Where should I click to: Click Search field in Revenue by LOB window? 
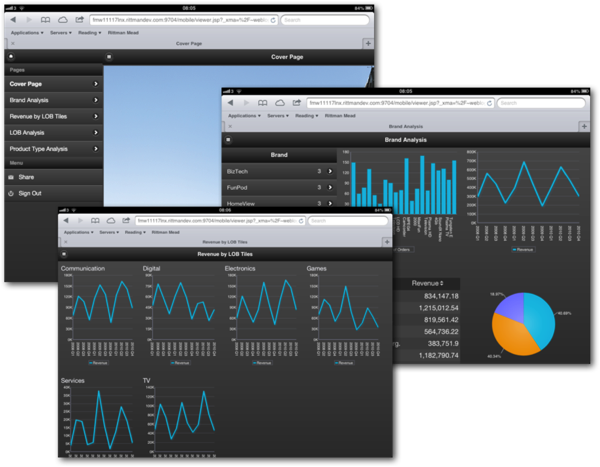tap(348, 221)
